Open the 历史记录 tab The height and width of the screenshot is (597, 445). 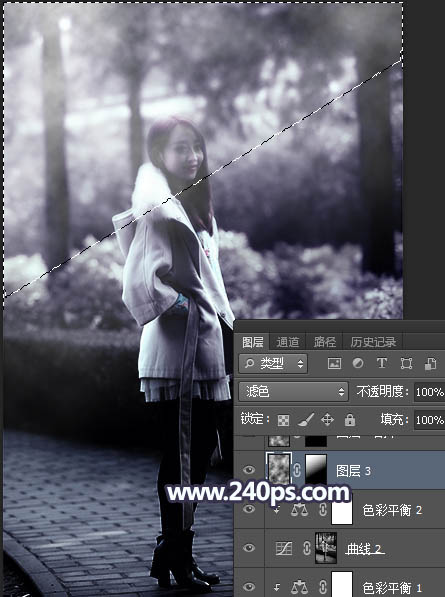pos(373,342)
